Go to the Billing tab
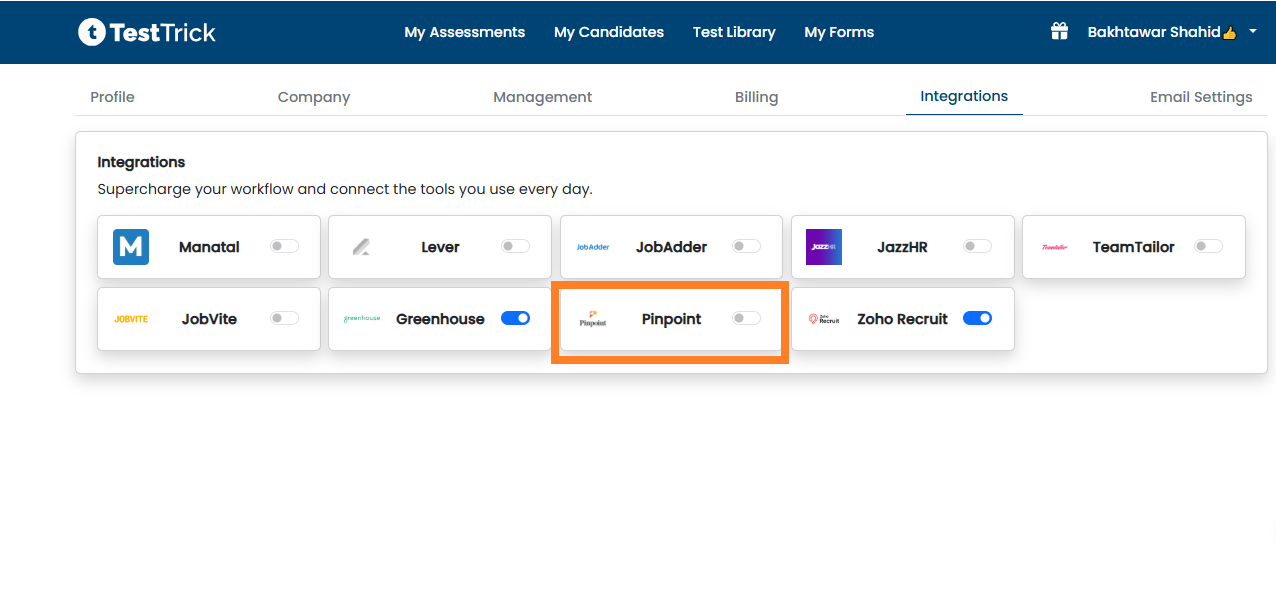The image size is (1276, 613). pyautogui.click(x=756, y=97)
